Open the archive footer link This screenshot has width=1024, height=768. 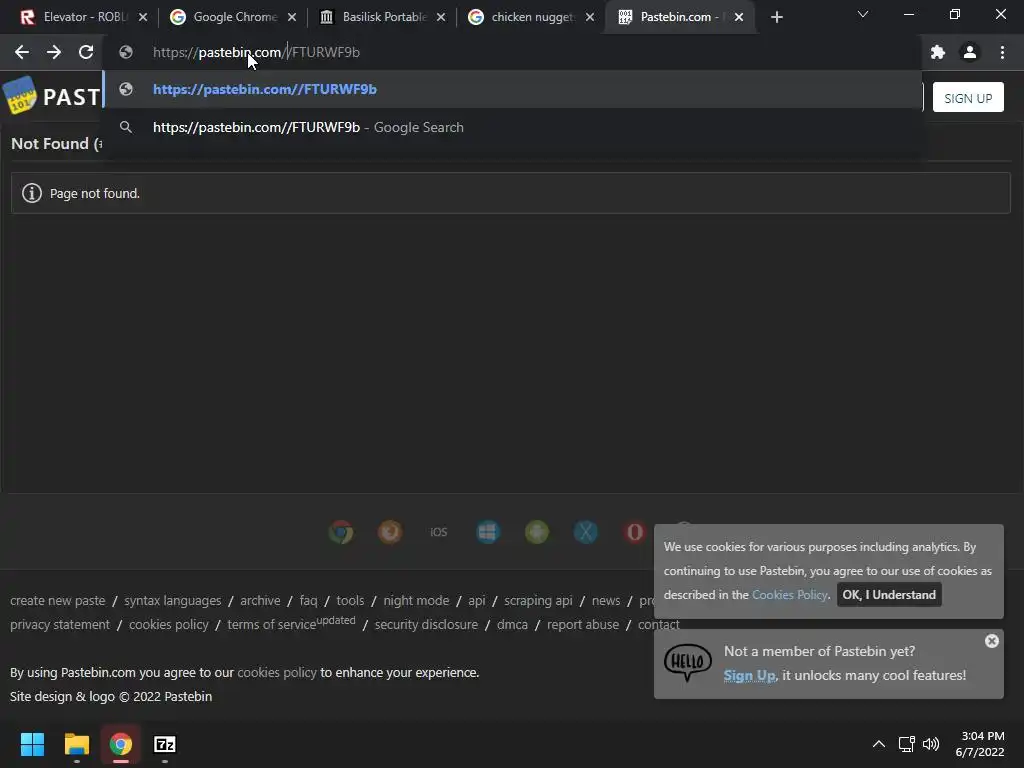(260, 601)
